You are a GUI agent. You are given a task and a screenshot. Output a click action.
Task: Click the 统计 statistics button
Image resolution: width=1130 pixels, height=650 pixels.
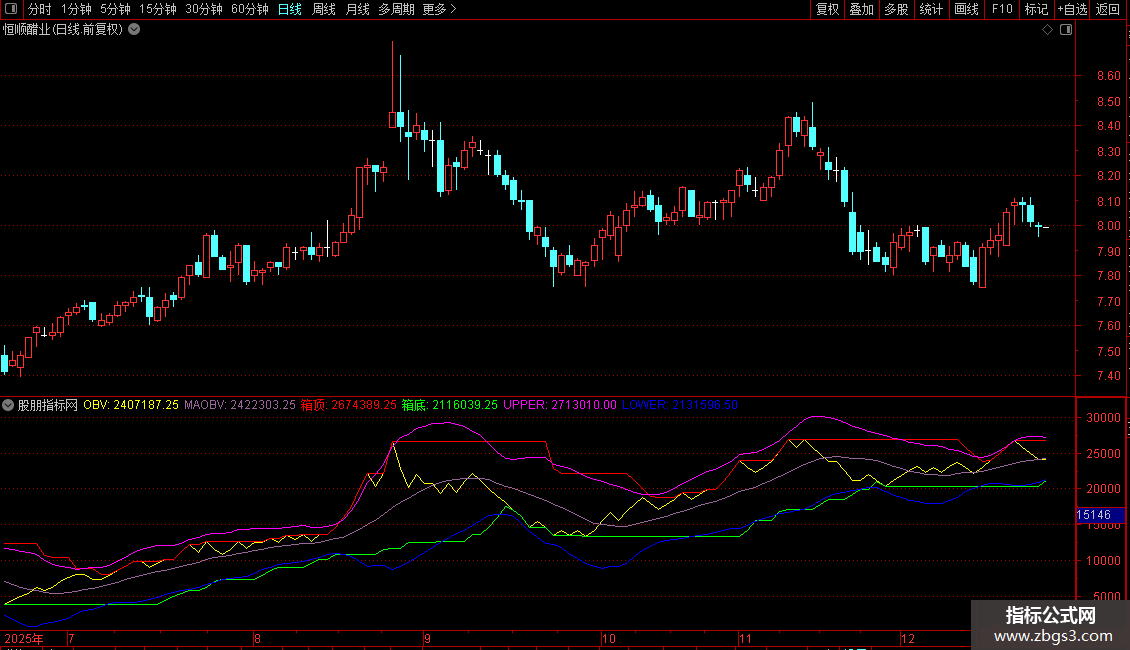tap(931, 9)
